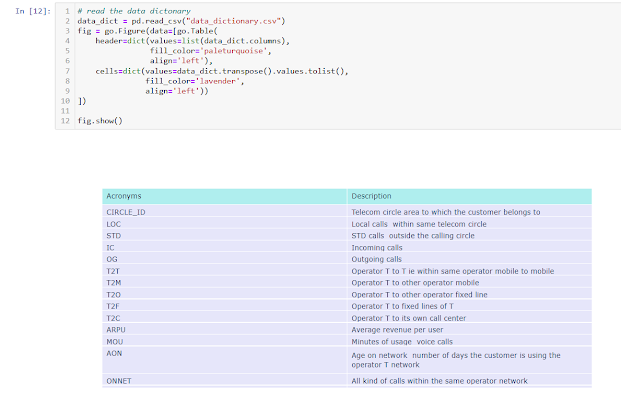Click 'Local calls within same telecom circle' cell
Viewport: 621px width, 394px height.
pos(469,224)
